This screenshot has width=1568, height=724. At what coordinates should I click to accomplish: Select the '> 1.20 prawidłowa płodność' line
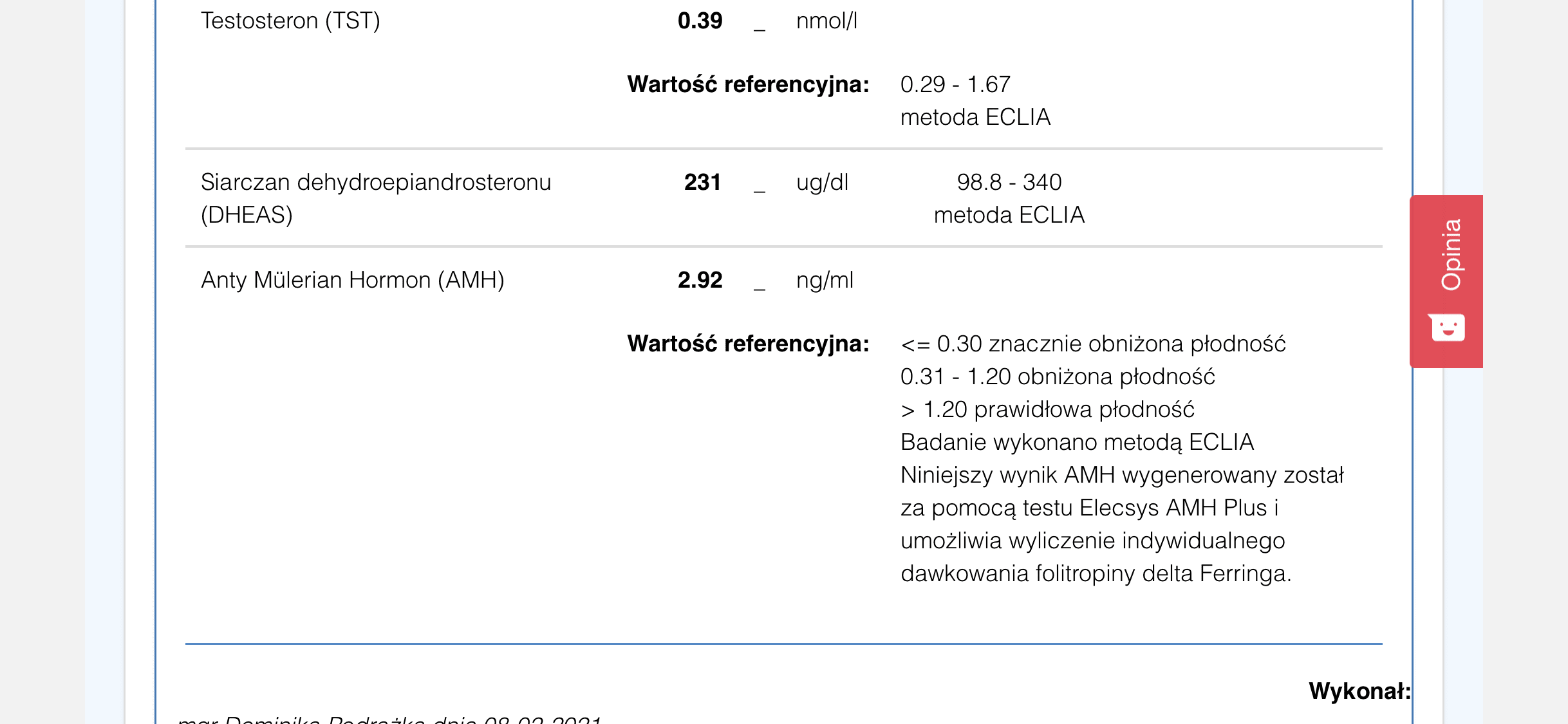(1047, 409)
